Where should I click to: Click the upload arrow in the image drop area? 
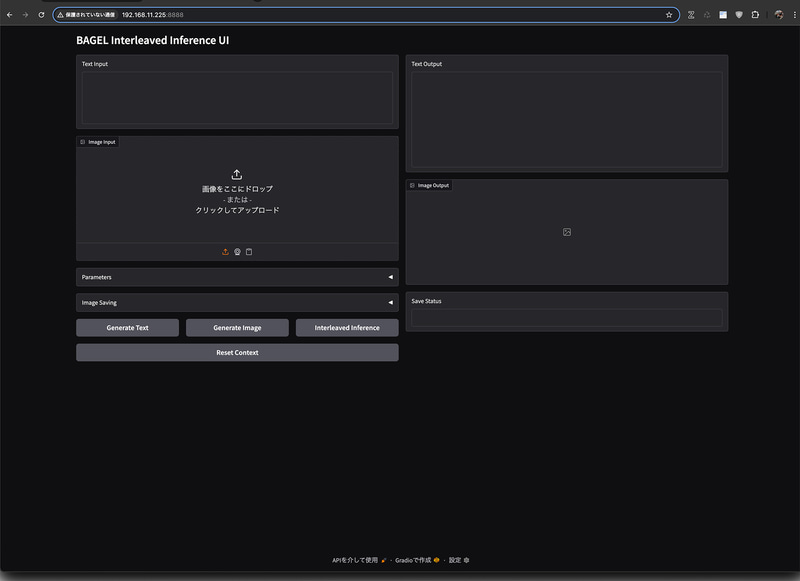(x=237, y=174)
